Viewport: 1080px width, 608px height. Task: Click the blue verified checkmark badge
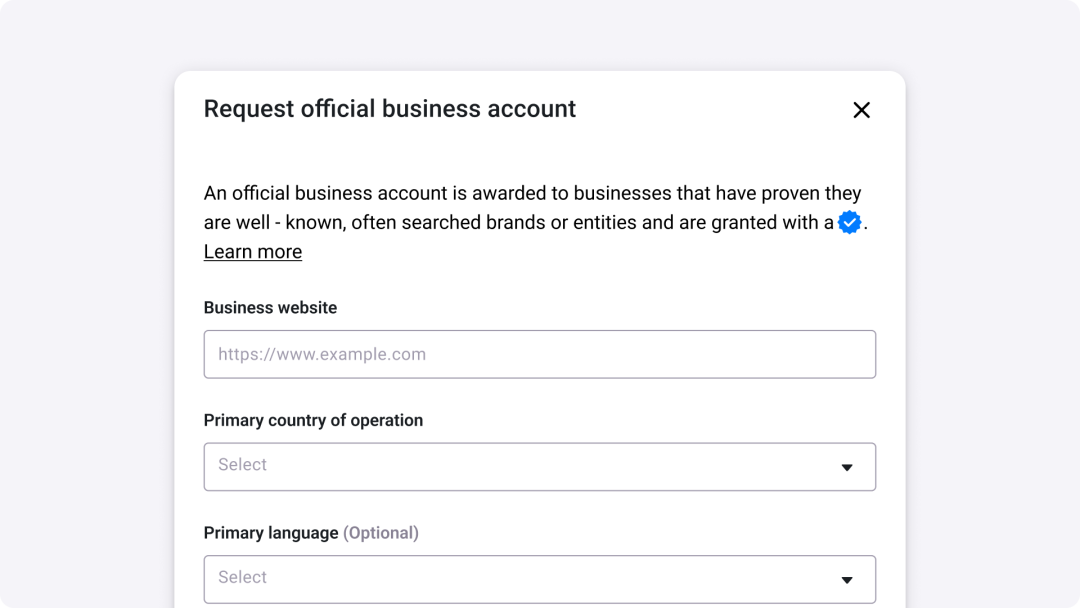tap(849, 222)
